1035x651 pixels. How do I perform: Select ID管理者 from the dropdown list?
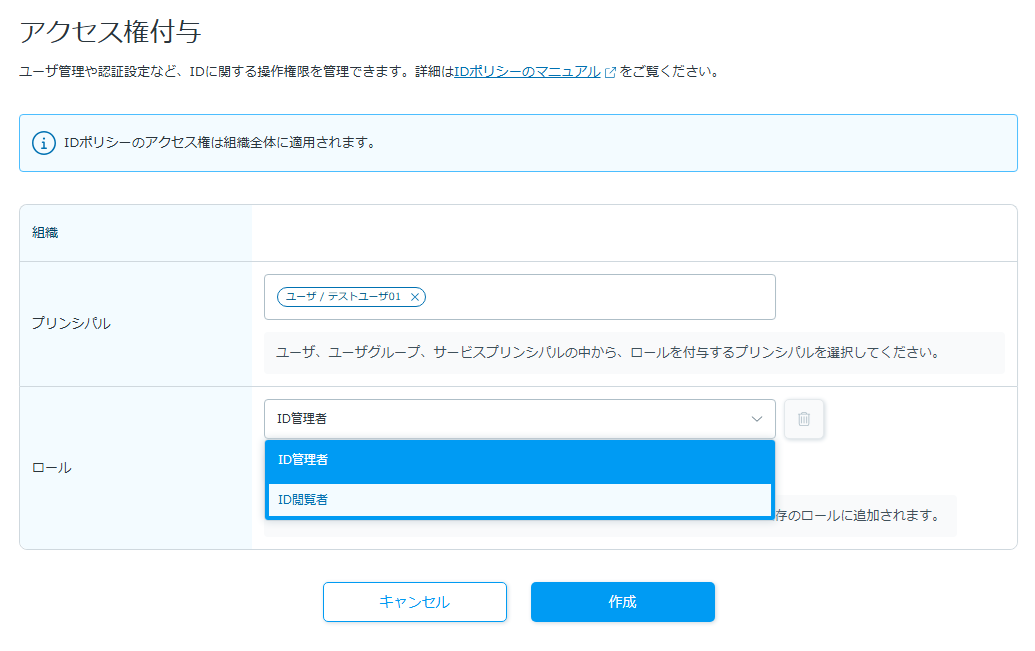(x=519, y=460)
